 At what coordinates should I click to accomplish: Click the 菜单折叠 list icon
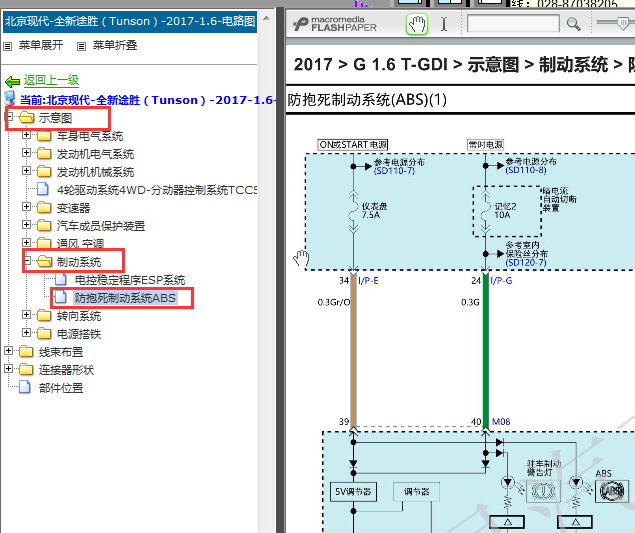tap(81, 46)
